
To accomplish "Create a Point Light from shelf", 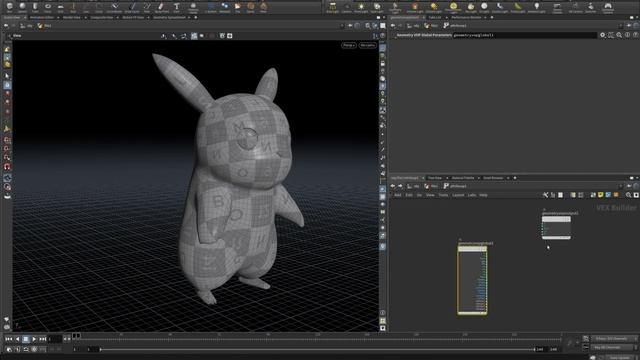I will click(361, 7).
